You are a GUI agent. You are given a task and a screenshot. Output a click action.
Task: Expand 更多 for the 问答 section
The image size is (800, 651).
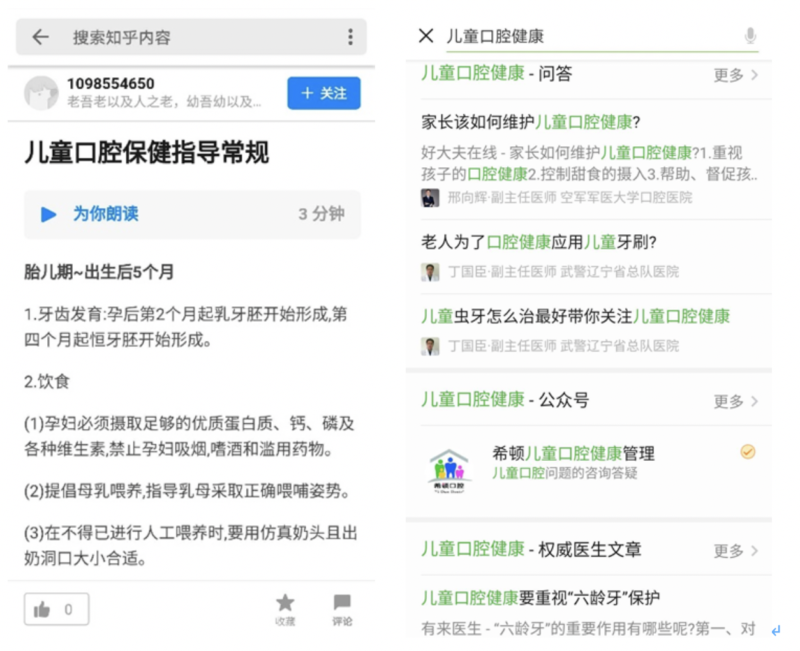736,75
